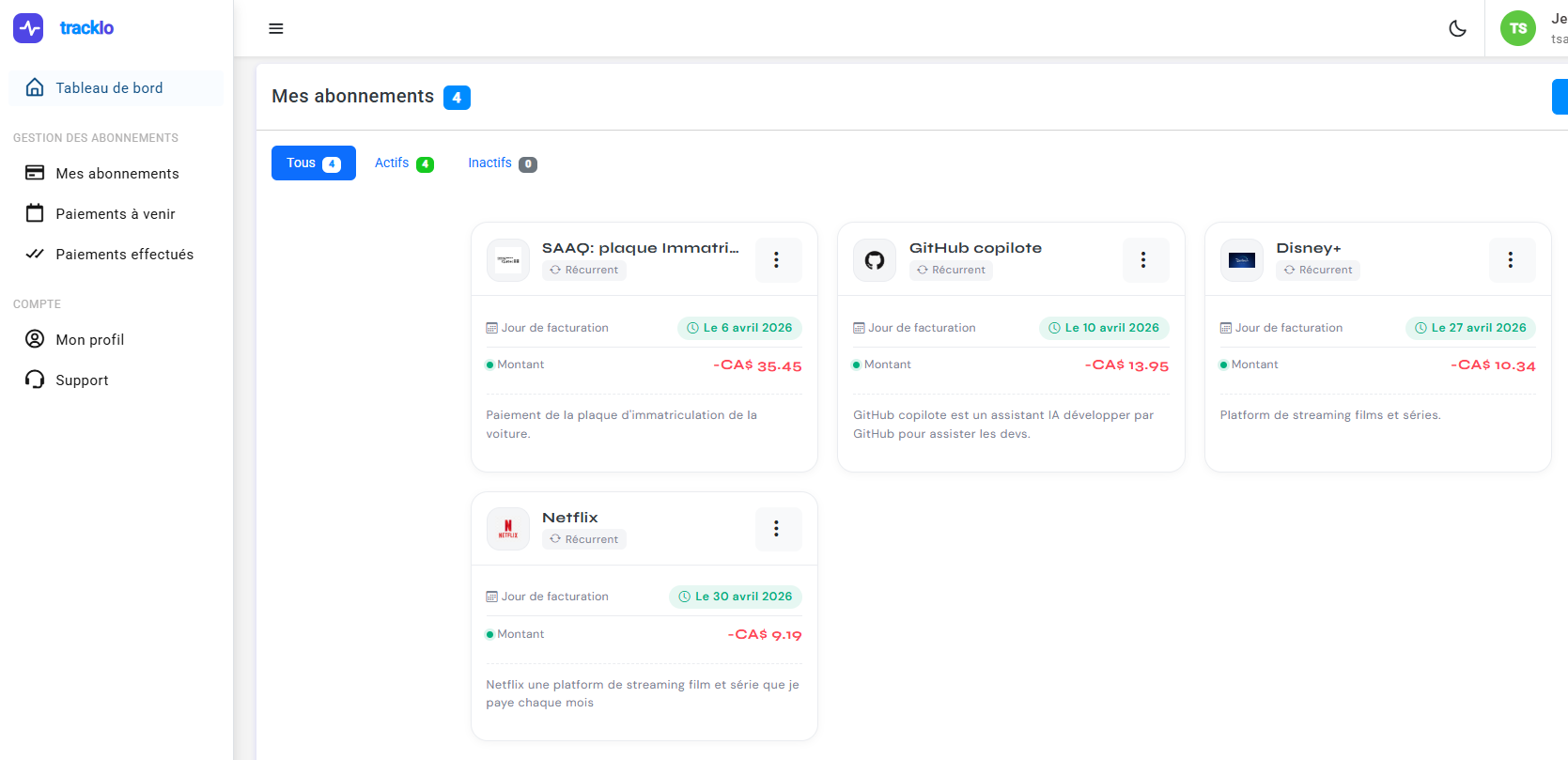Click the calendar icon beside Disney+ Jour de facturation

(x=1225, y=328)
